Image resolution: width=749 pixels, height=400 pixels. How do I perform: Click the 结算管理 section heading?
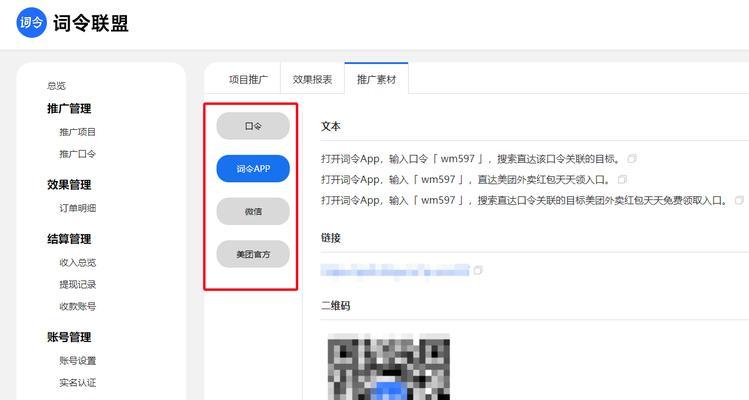click(x=69, y=239)
